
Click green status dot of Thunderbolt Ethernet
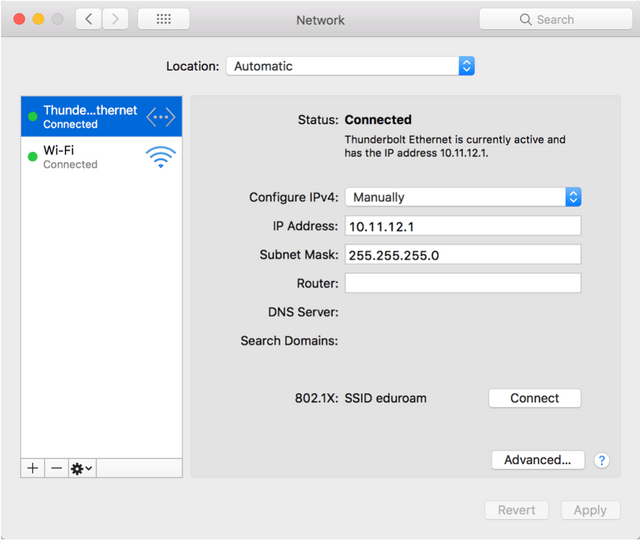[33, 117]
